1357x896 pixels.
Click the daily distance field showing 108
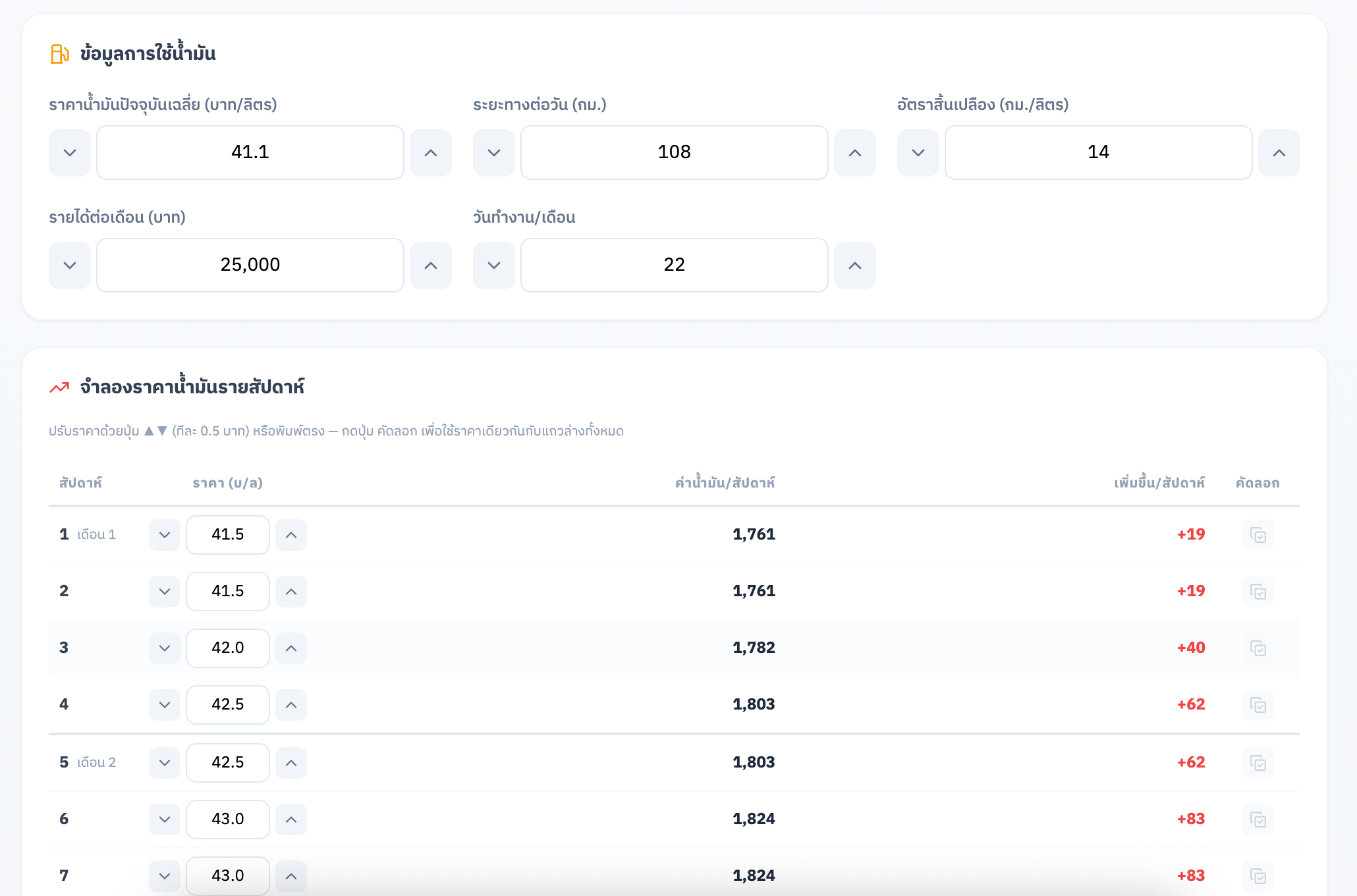coord(675,152)
